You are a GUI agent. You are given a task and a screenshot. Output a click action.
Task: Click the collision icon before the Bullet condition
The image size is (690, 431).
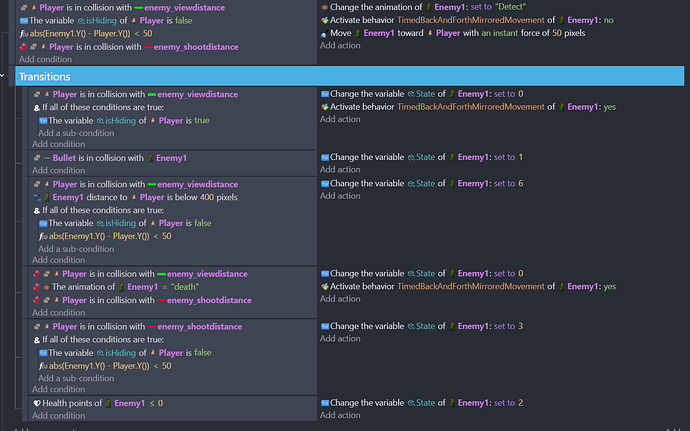(38, 158)
